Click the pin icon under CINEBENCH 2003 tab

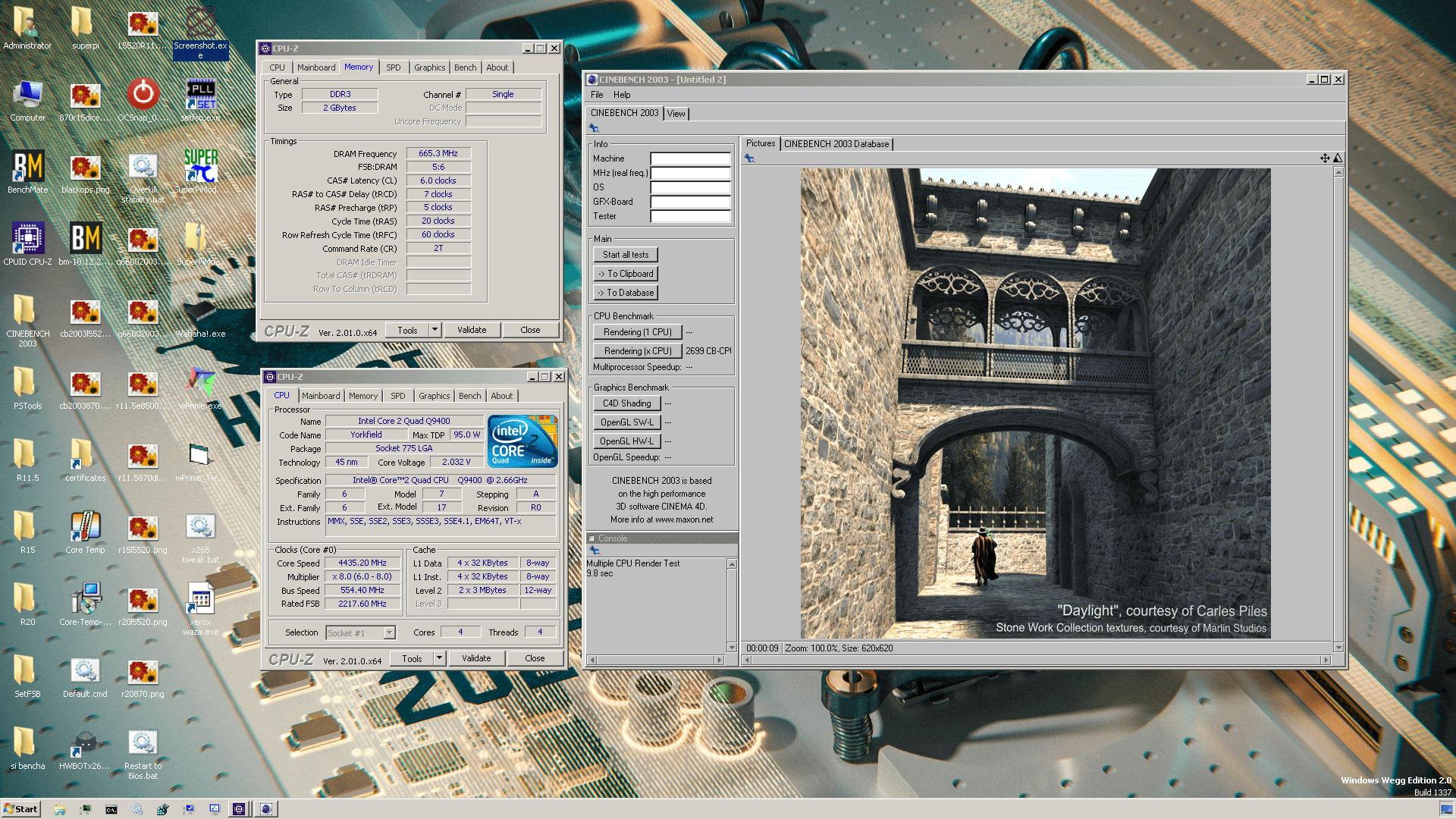(595, 128)
